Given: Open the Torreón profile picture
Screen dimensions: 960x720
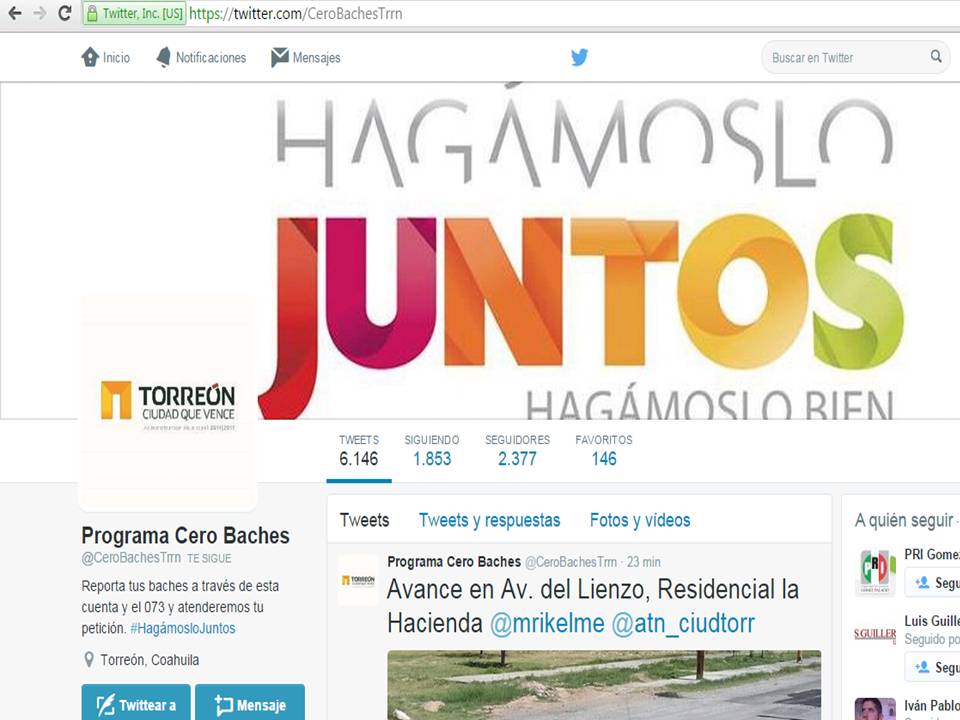Looking at the screenshot, I should coord(168,402).
